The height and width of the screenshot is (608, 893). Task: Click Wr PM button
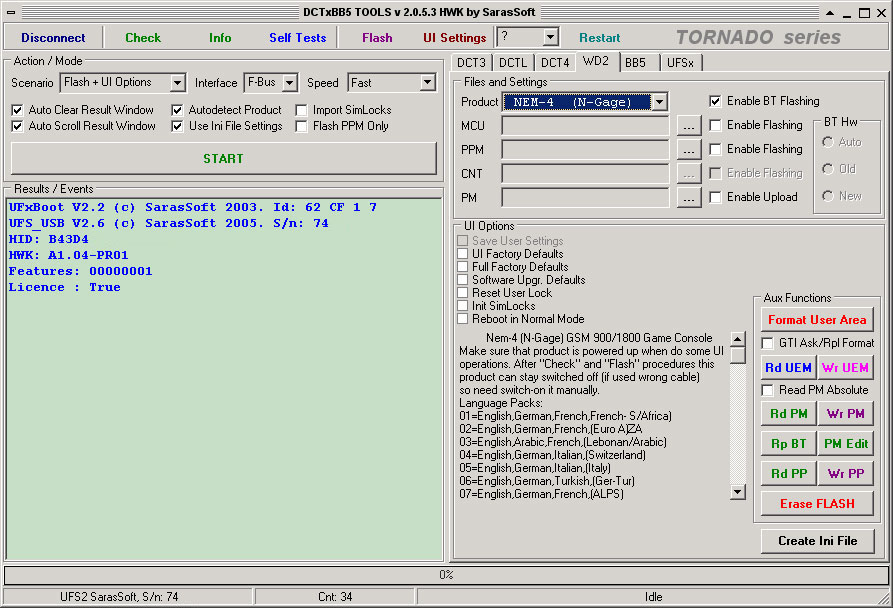point(845,414)
